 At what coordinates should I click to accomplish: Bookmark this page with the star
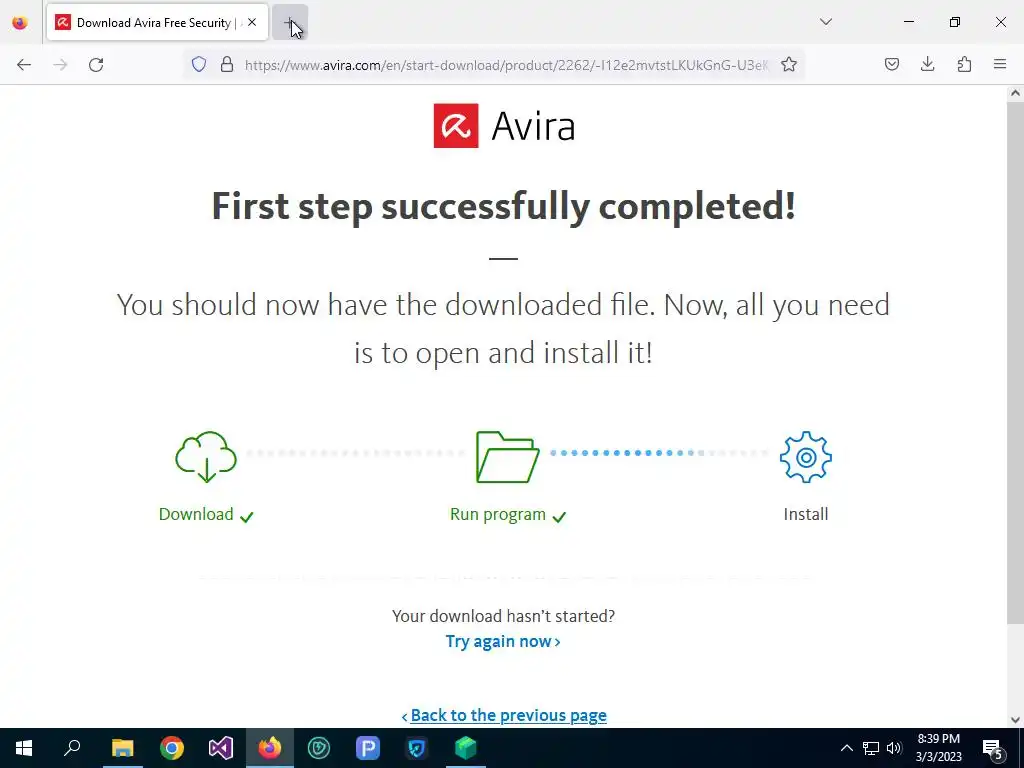[x=789, y=65]
